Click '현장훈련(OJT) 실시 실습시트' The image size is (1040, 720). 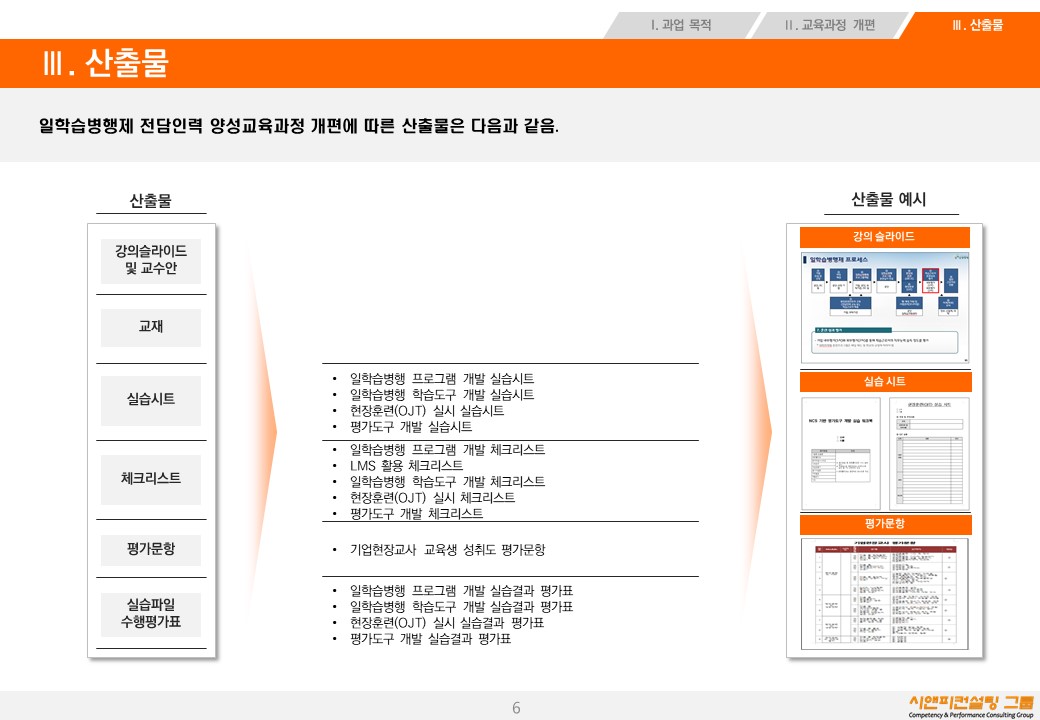click(426, 410)
